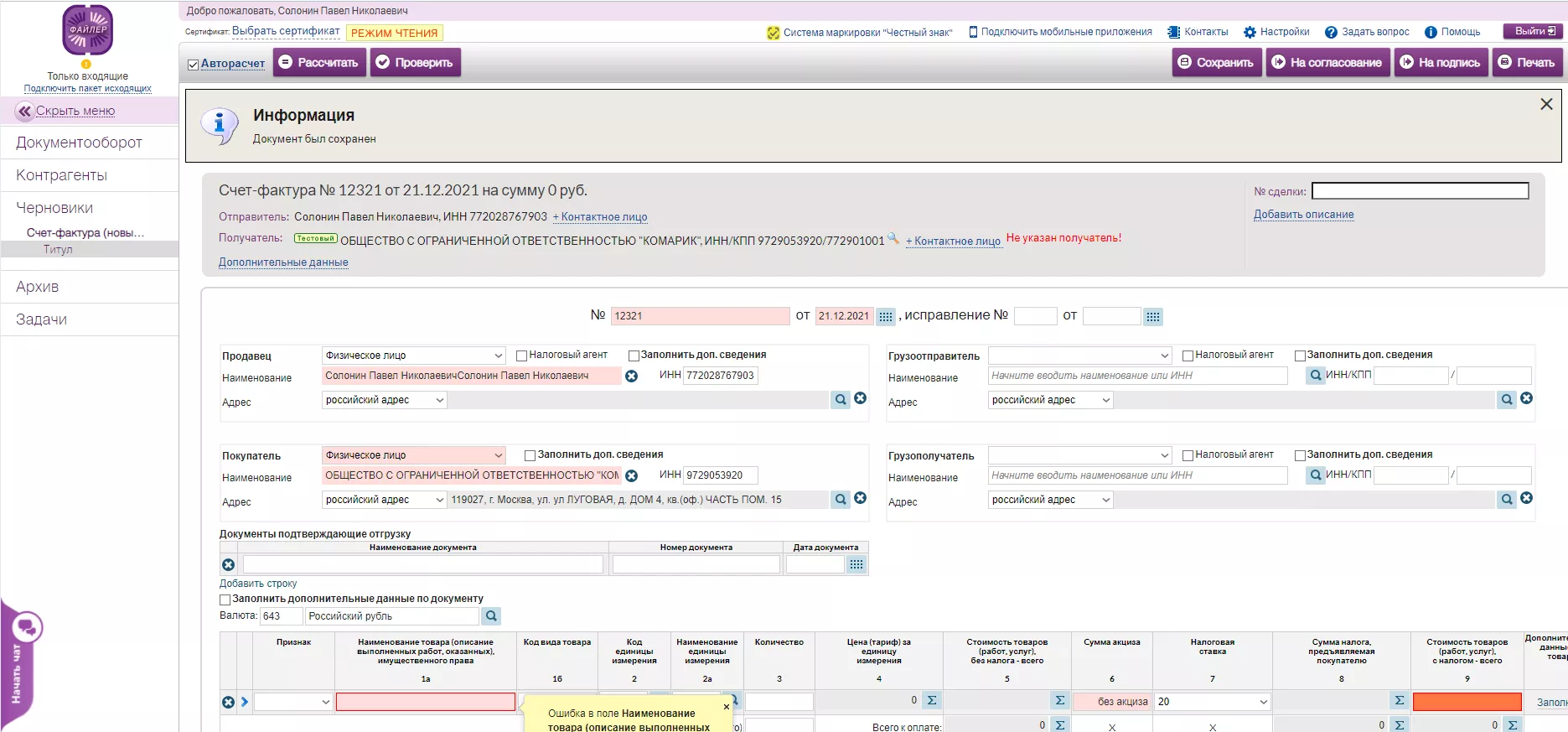
Task: Click Выбрать сертификат link
Action: click(x=286, y=31)
